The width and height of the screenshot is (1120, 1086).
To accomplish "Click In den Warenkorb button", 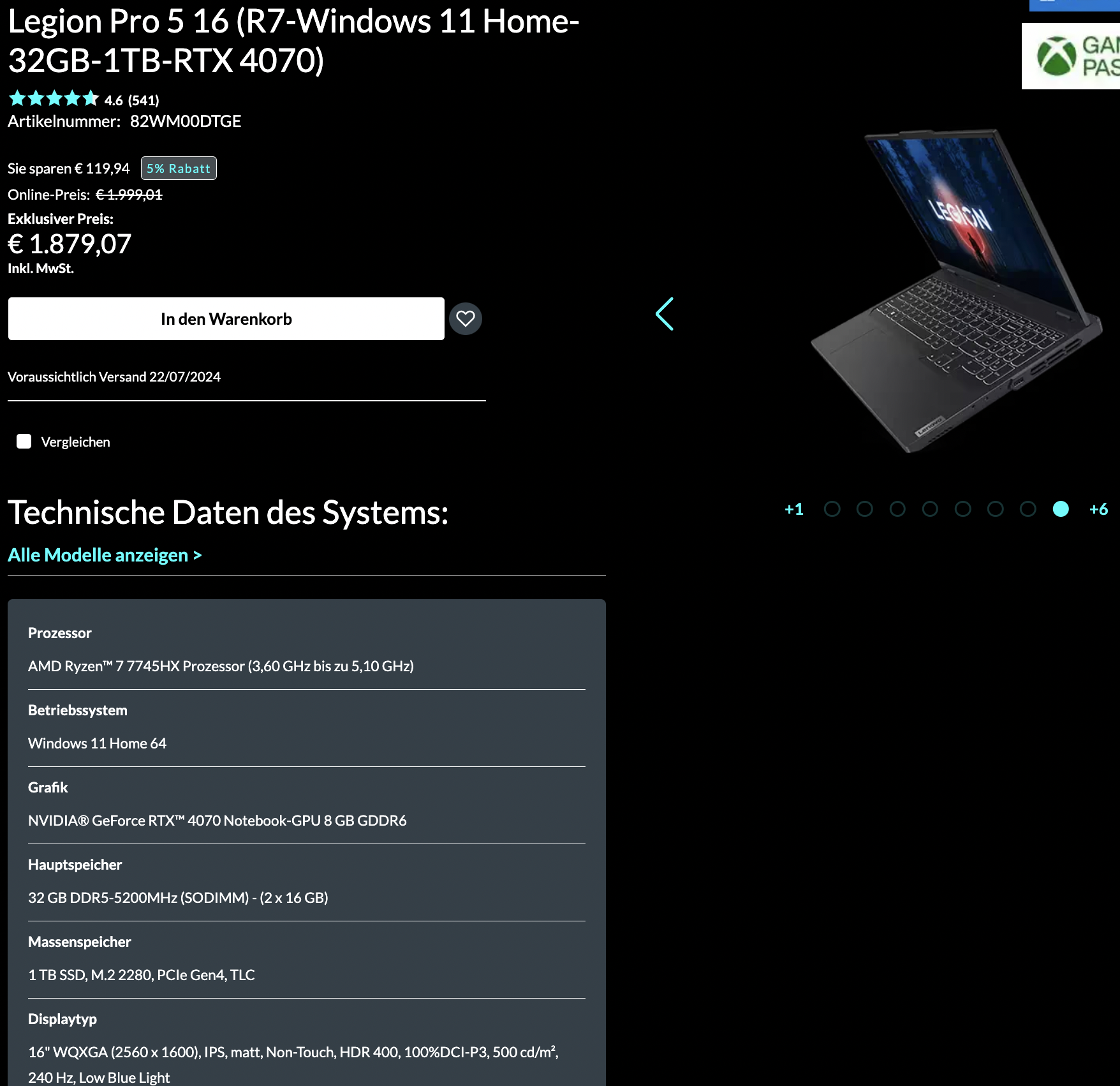I will coord(226,318).
